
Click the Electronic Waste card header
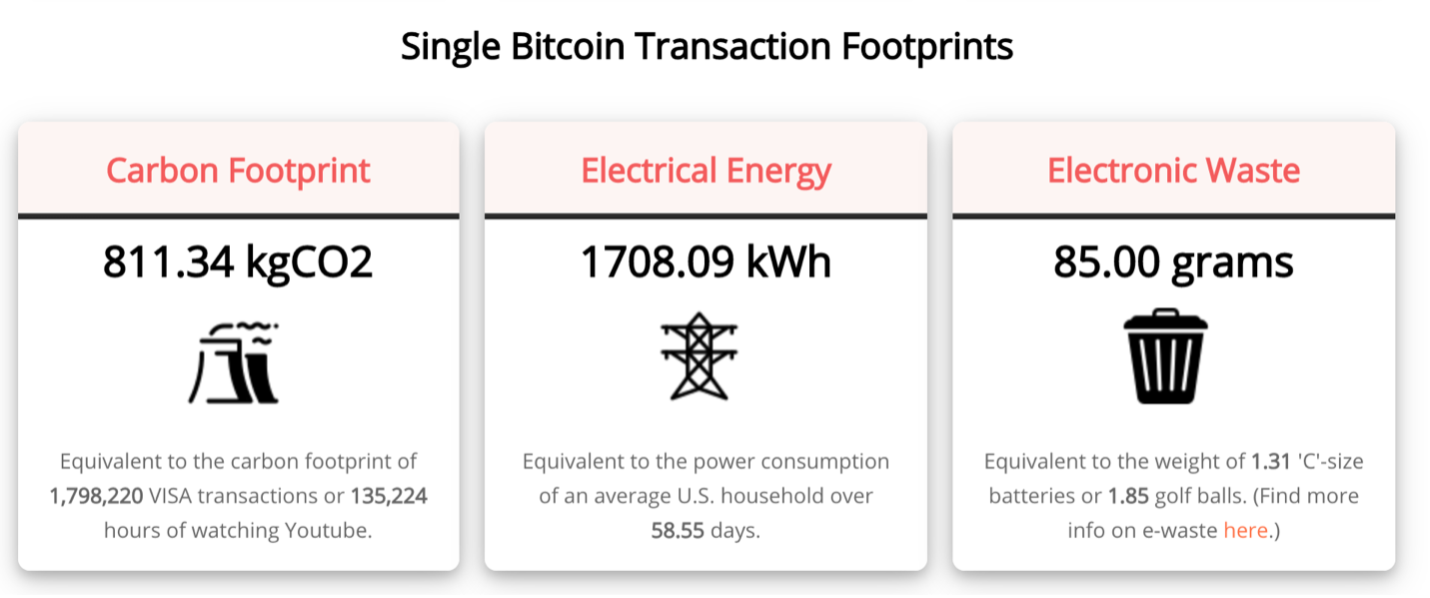[1173, 170]
